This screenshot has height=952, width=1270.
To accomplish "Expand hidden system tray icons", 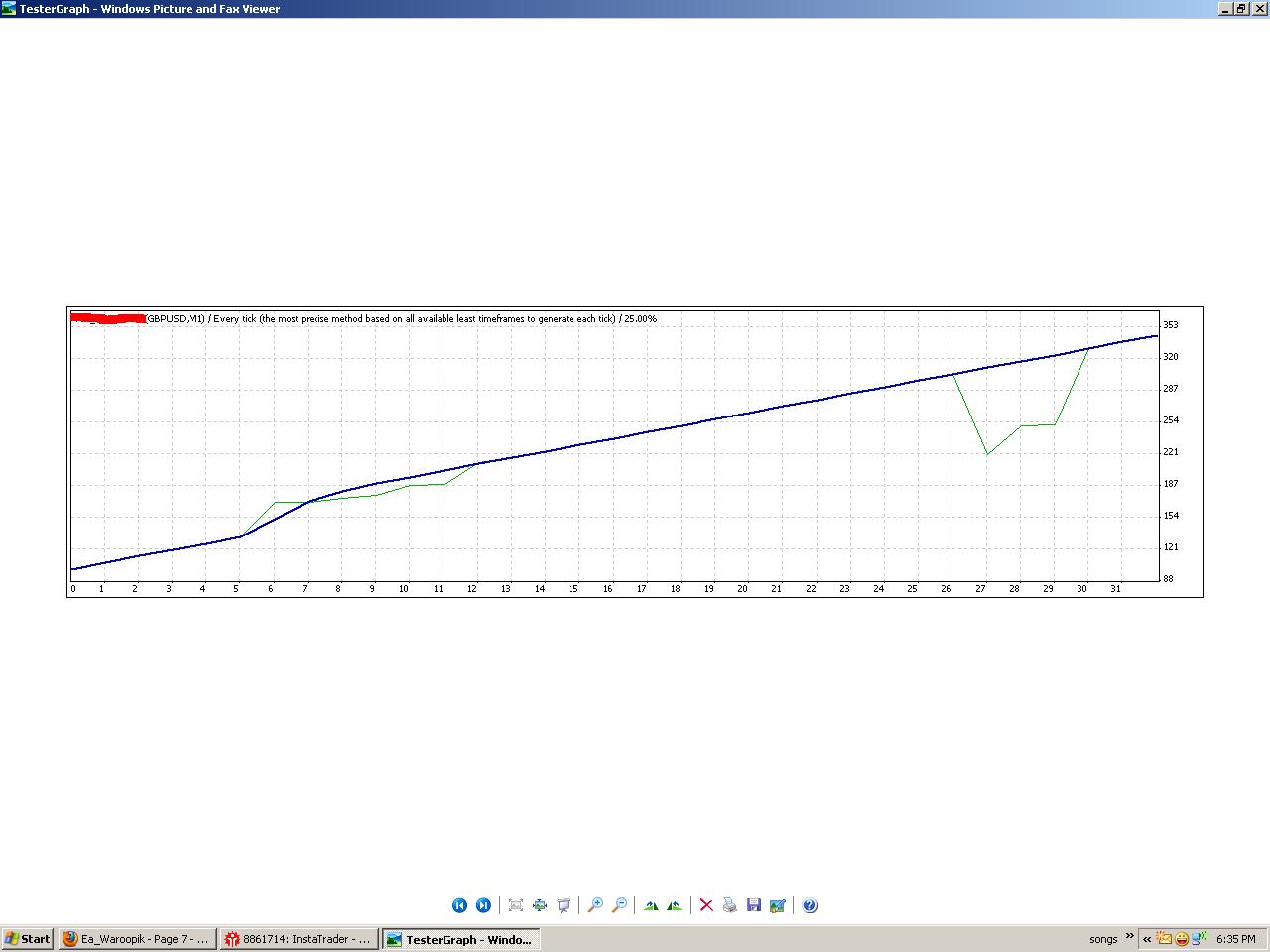I will coord(1147,939).
